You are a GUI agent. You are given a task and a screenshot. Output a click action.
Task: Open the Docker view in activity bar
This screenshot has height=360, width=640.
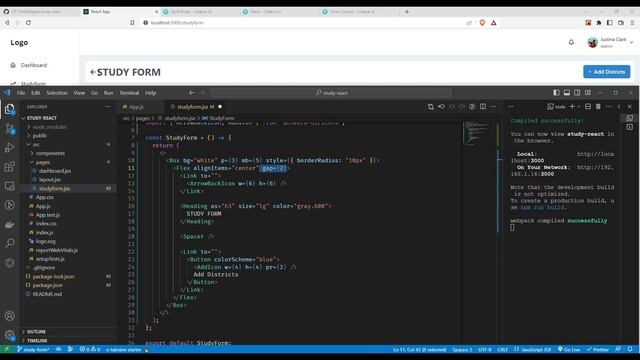tap(9, 224)
